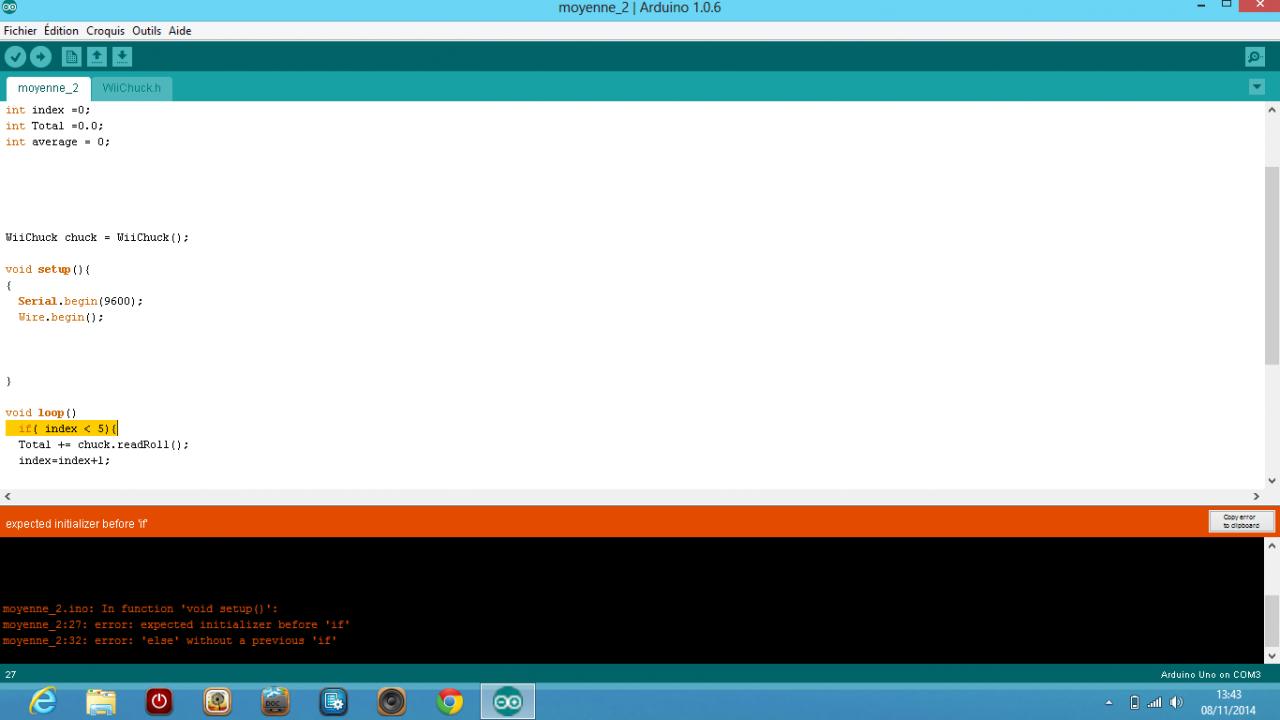Click the editor scroll down arrow
This screenshot has height=720, width=1280.
1272,481
